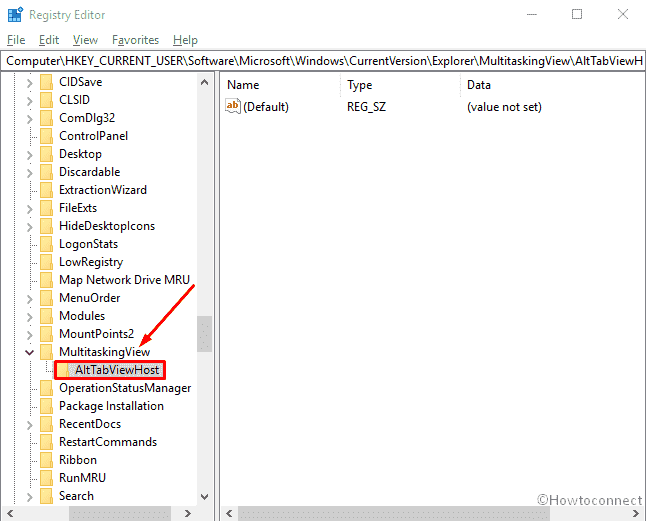Screen dimensions: 646x521
Task: Open the Edit menu
Action: click(49, 40)
